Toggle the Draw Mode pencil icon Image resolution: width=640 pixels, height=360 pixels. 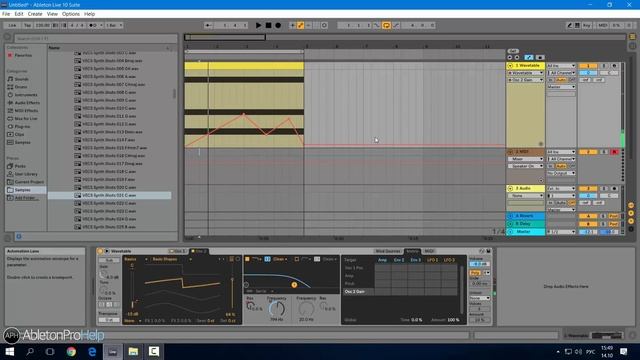[x=569, y=25]
